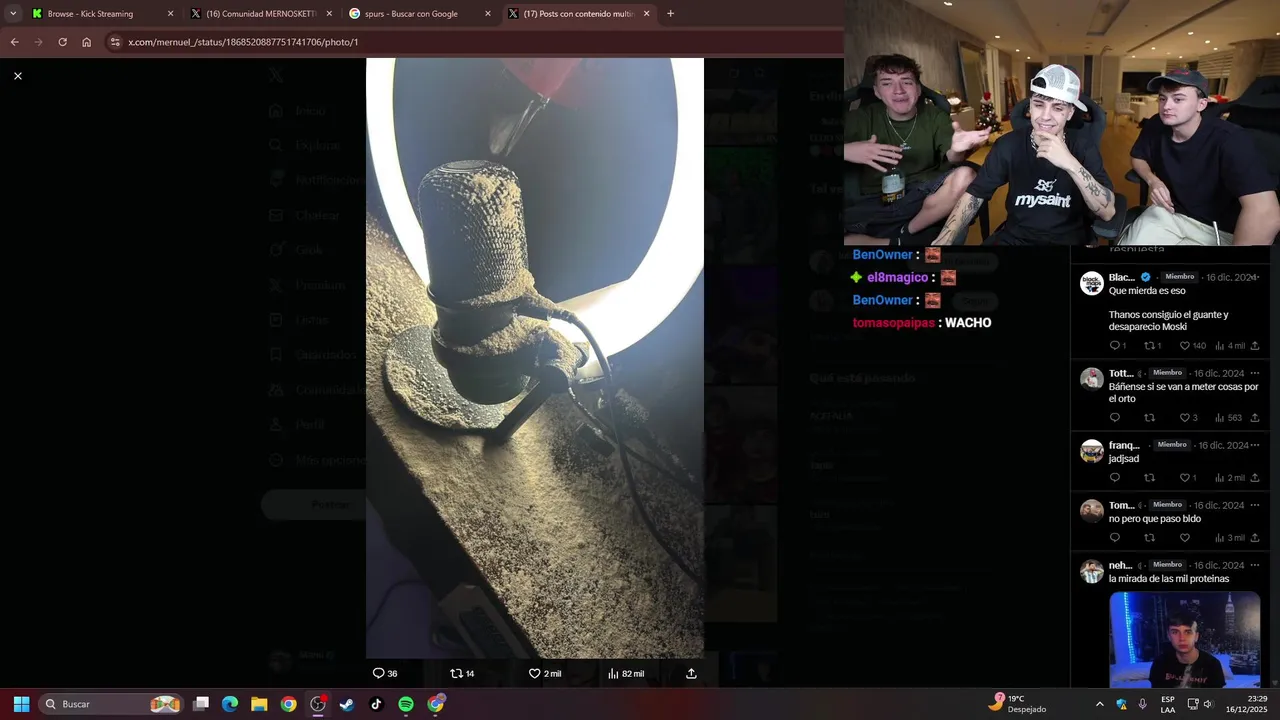Share Blac...'s Thanos comment
The height and width of the screenshot is (720, 1280).
(x=1255, y=346)
